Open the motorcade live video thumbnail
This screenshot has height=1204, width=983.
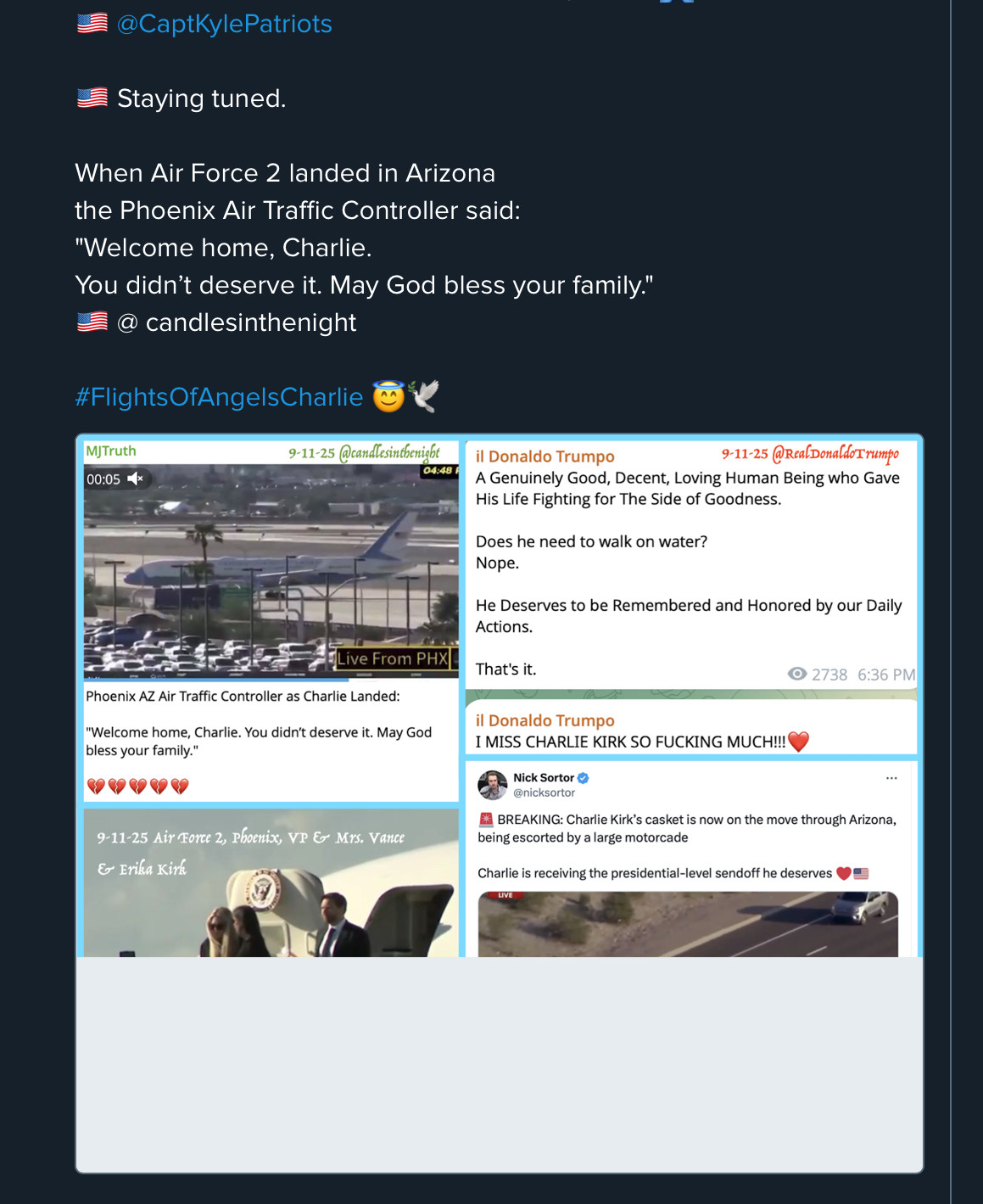(x=688, y=924)
